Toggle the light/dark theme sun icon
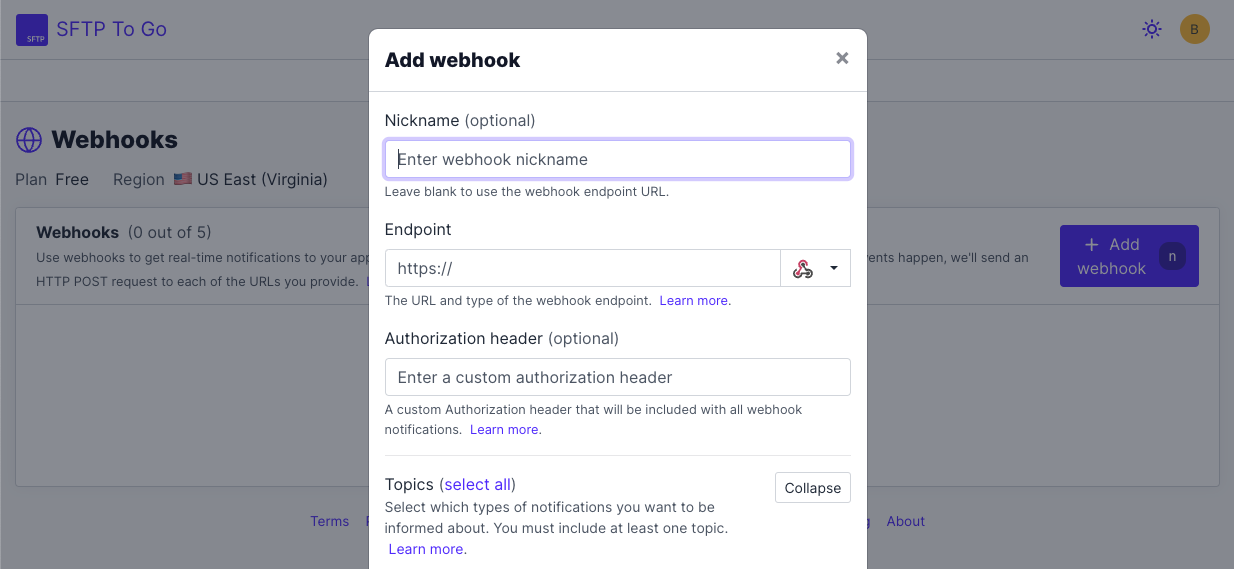 1152,29
